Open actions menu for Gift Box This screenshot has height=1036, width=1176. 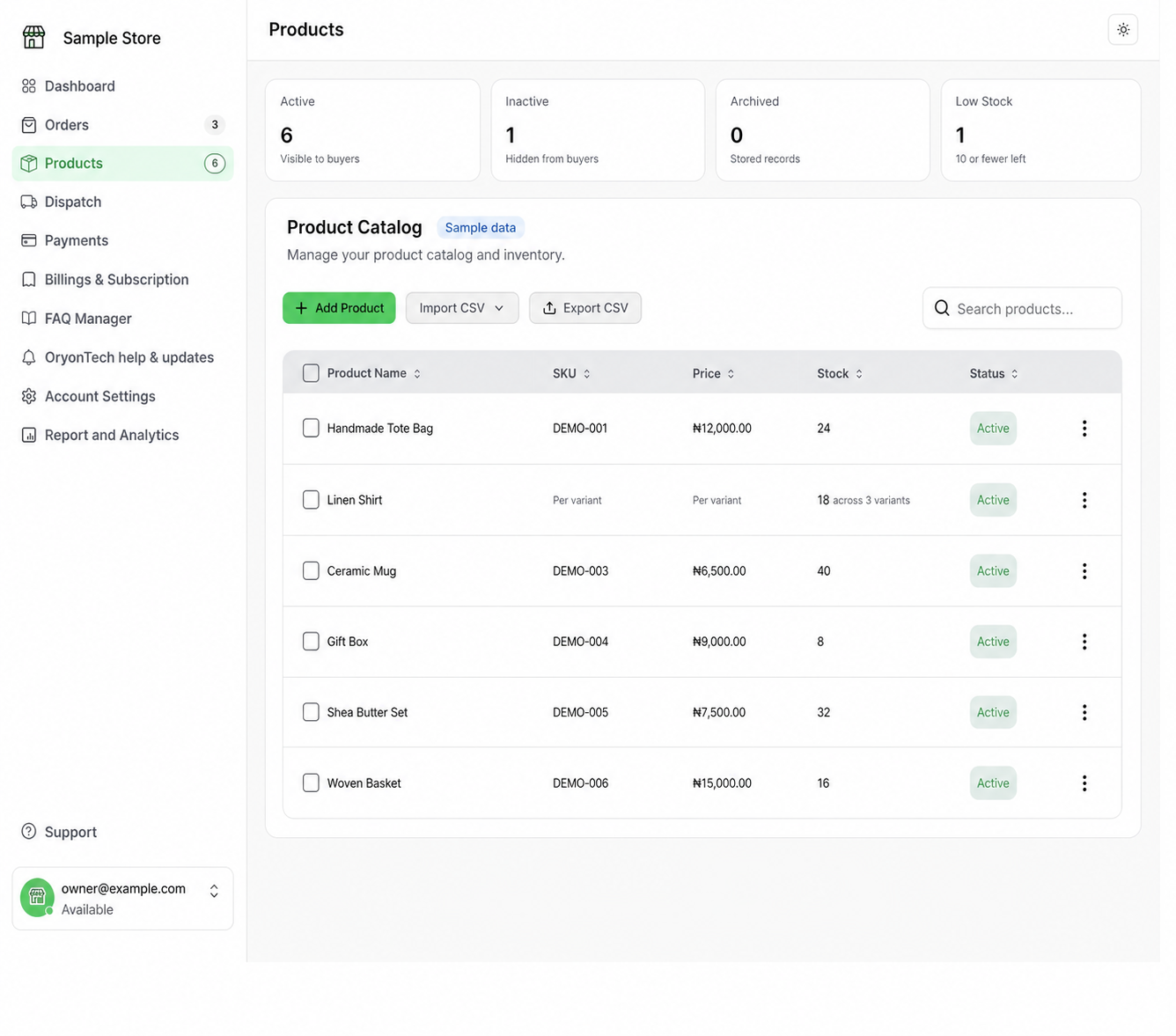pyautogui.click(x=1084, y=642)
